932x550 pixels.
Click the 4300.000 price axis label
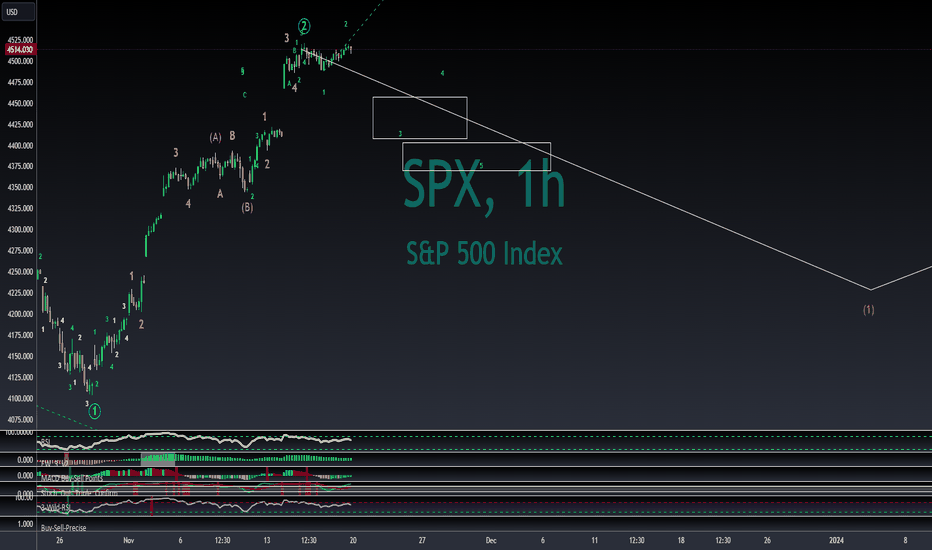click(x=20, y=230)
